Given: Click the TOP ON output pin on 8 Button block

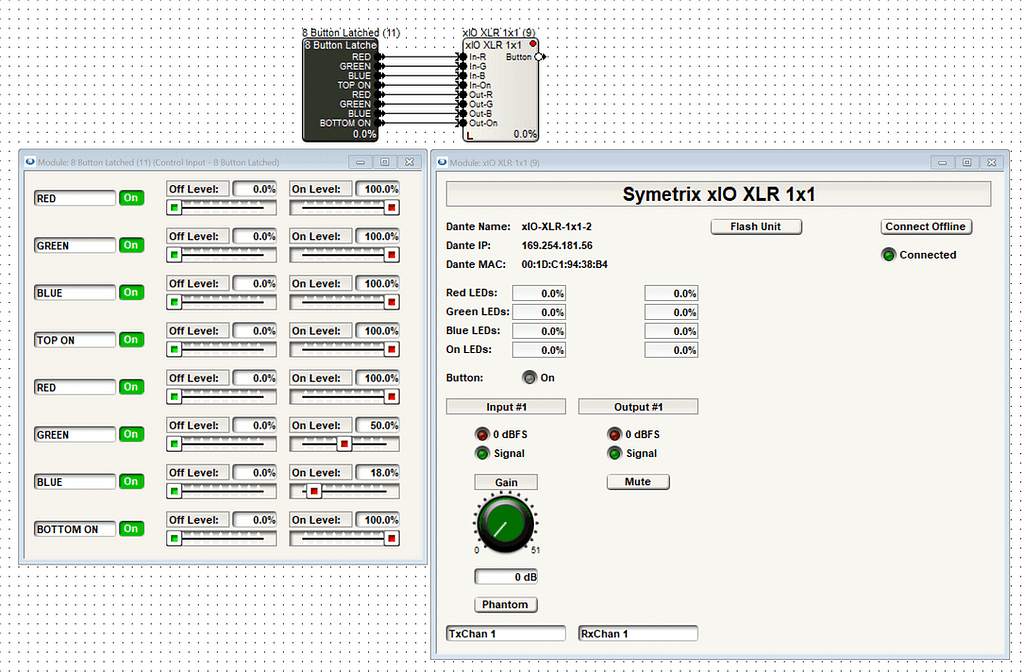Looking at the screenshot, I should point(380,85).
